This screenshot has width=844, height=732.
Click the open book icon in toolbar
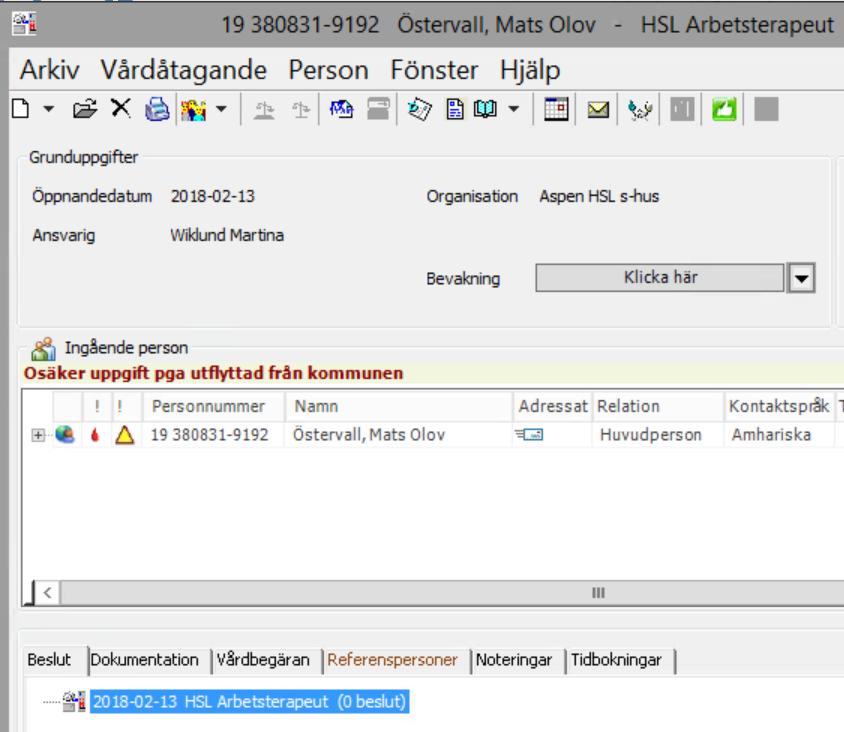tap(485, 109)
